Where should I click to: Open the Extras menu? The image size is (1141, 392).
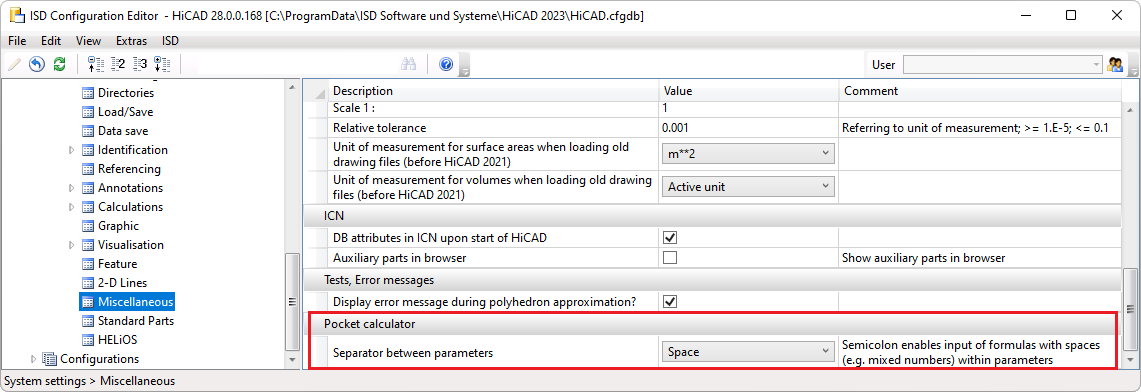pyautogui.click(x=131, y=41)
